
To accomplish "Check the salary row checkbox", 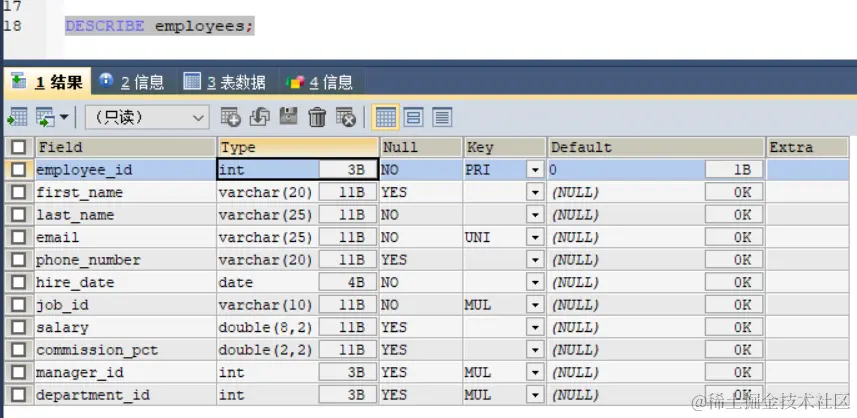I will [x=19, y=327].
